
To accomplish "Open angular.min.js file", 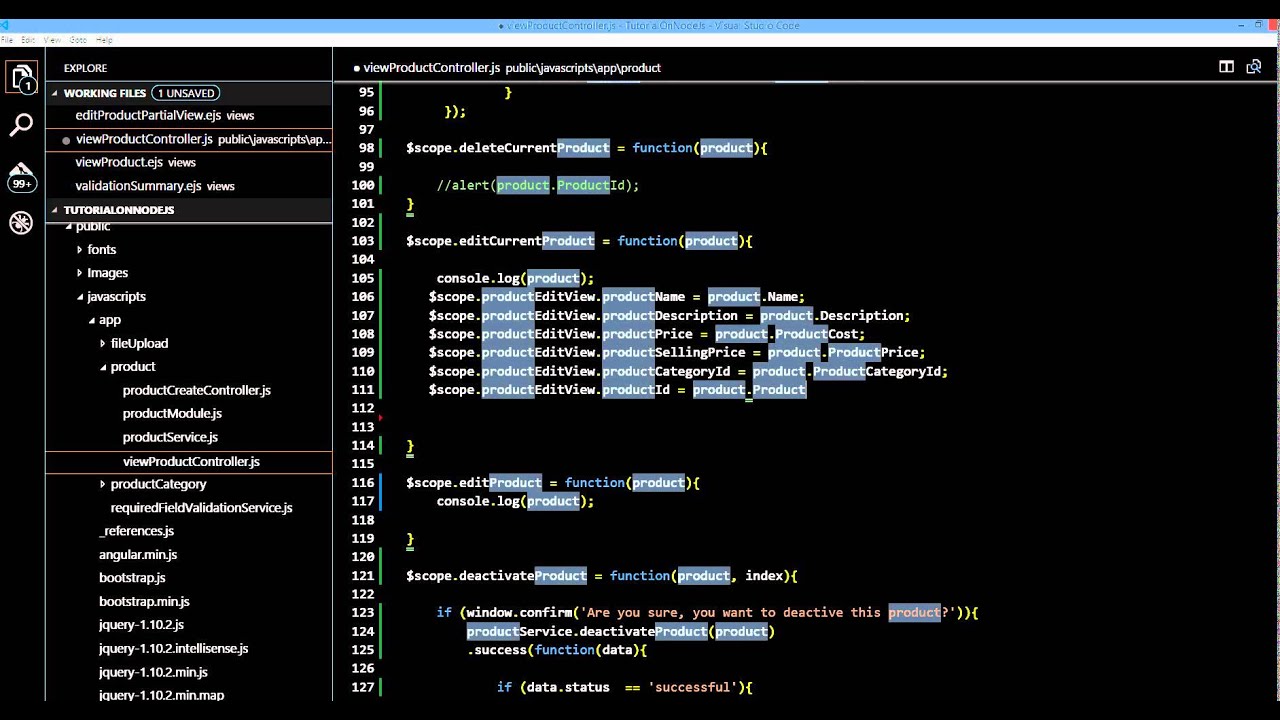I will (138, 554).
